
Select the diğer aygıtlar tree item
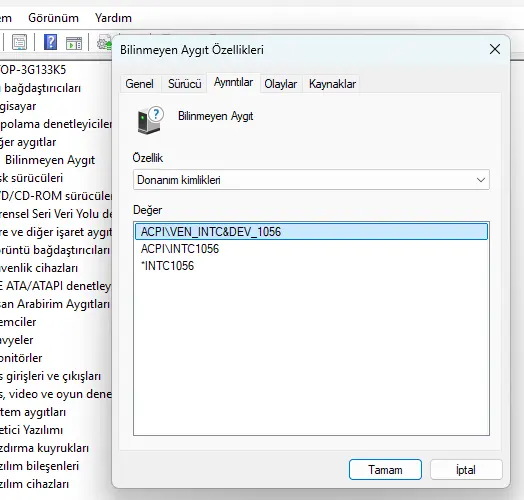point(28,142)
